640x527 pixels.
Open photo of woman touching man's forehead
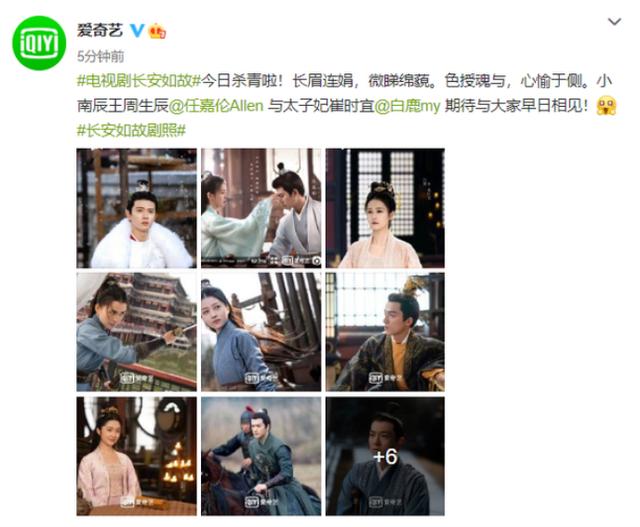261,208
